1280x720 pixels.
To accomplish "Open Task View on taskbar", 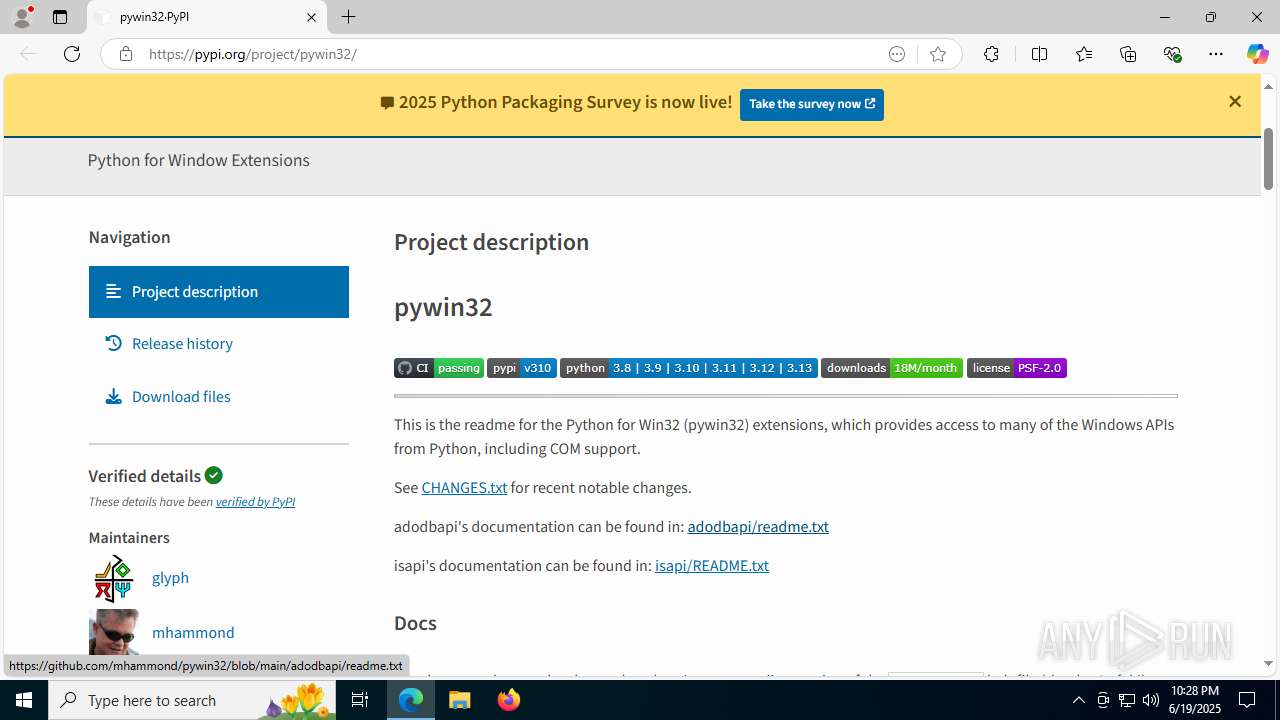I will [x=361, y=700].
